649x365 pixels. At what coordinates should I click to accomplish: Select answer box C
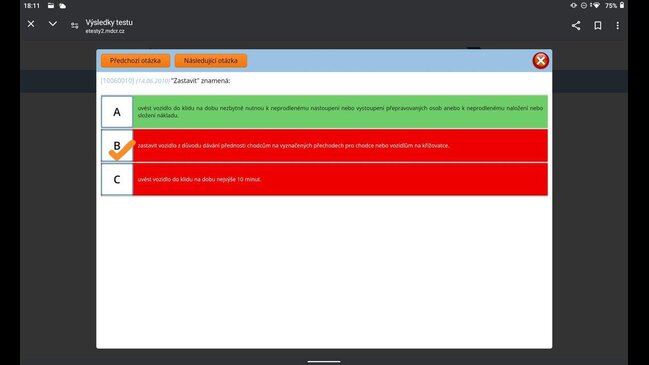117,179
